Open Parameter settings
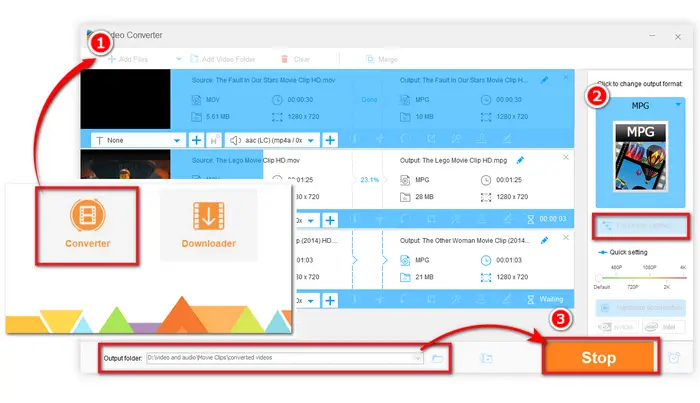 [642, 226]
